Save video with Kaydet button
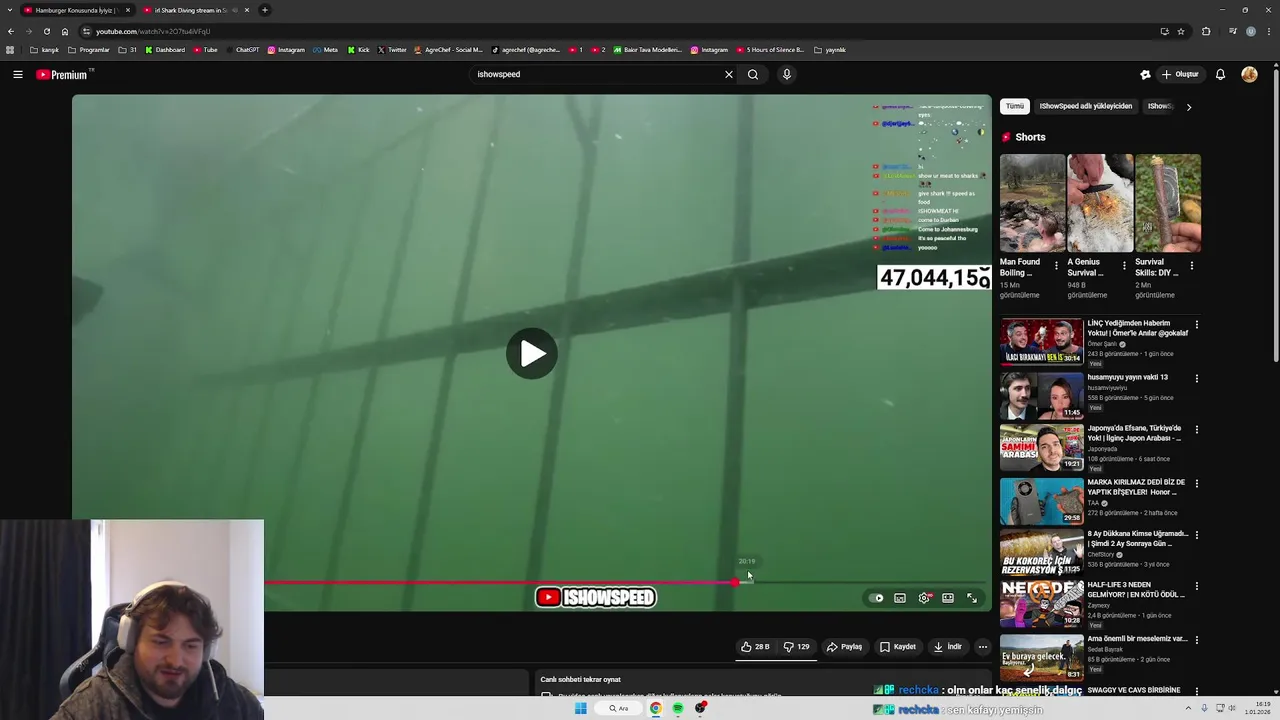This screenshot has width=1280, height=720. [898, 647]
